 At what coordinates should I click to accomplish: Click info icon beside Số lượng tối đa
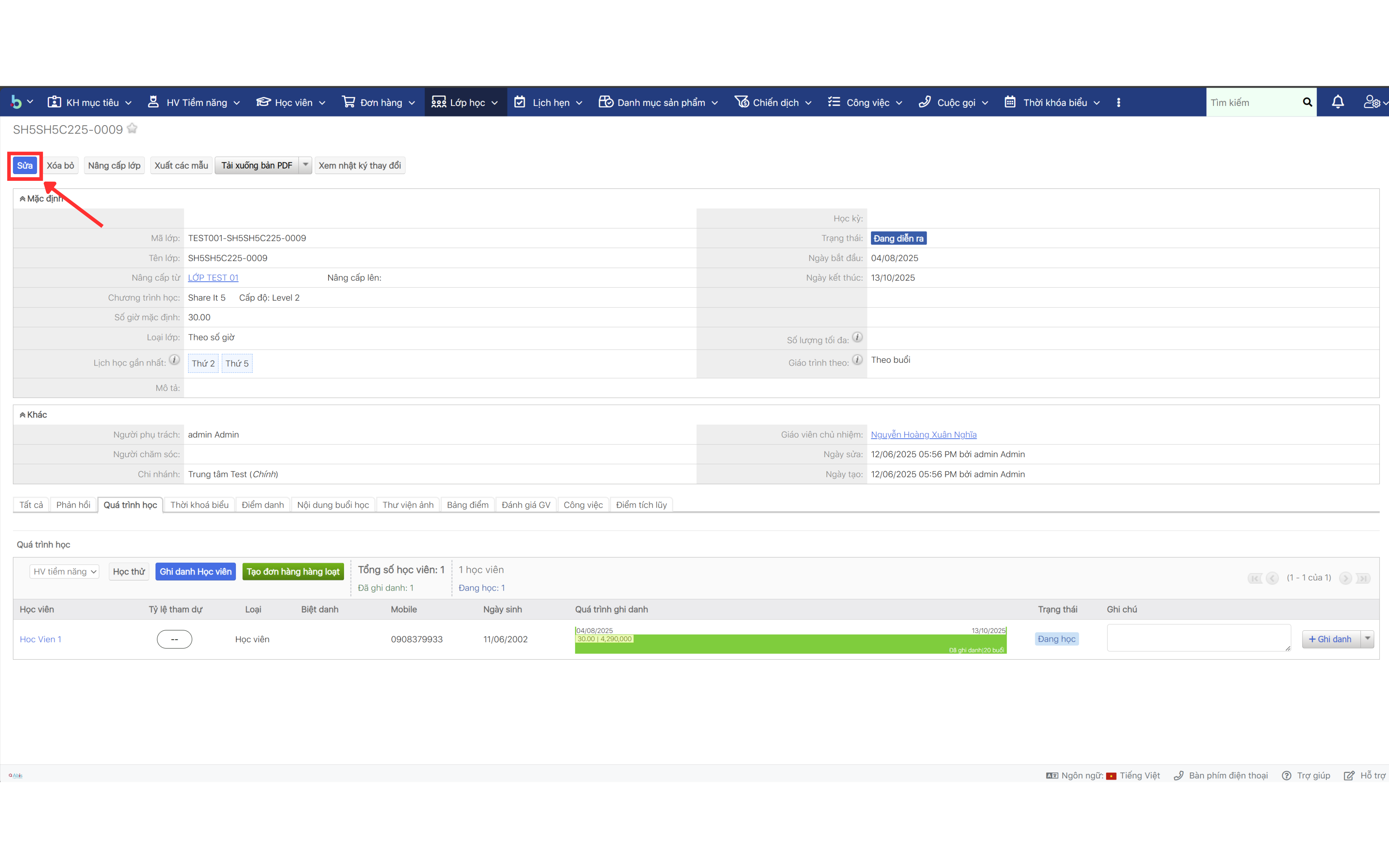pyautogui.click(x=857, y=337)
